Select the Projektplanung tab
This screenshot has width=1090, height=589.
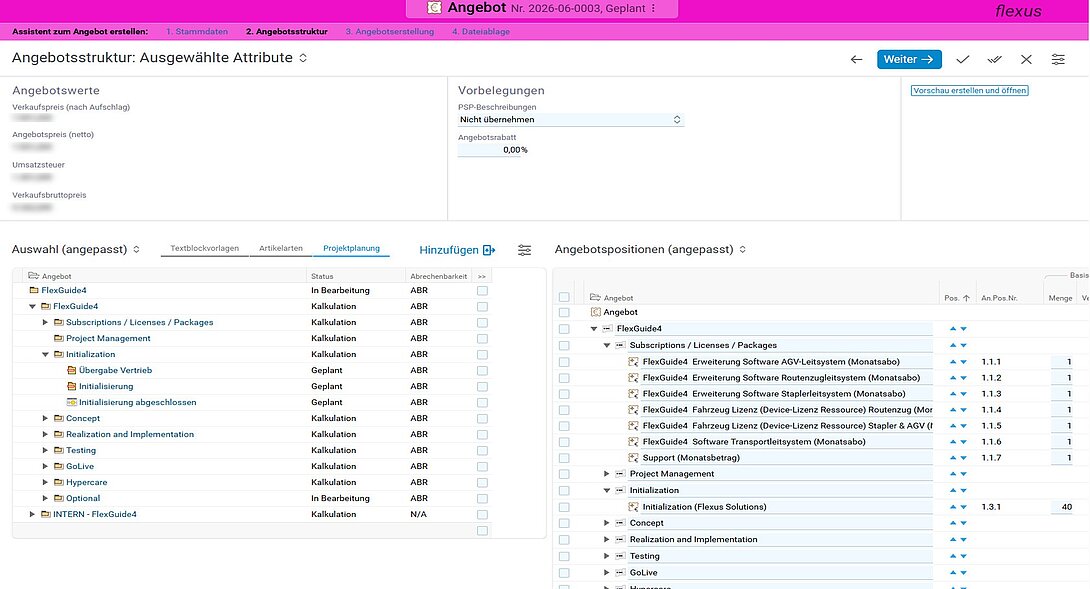tap(351, 248)
